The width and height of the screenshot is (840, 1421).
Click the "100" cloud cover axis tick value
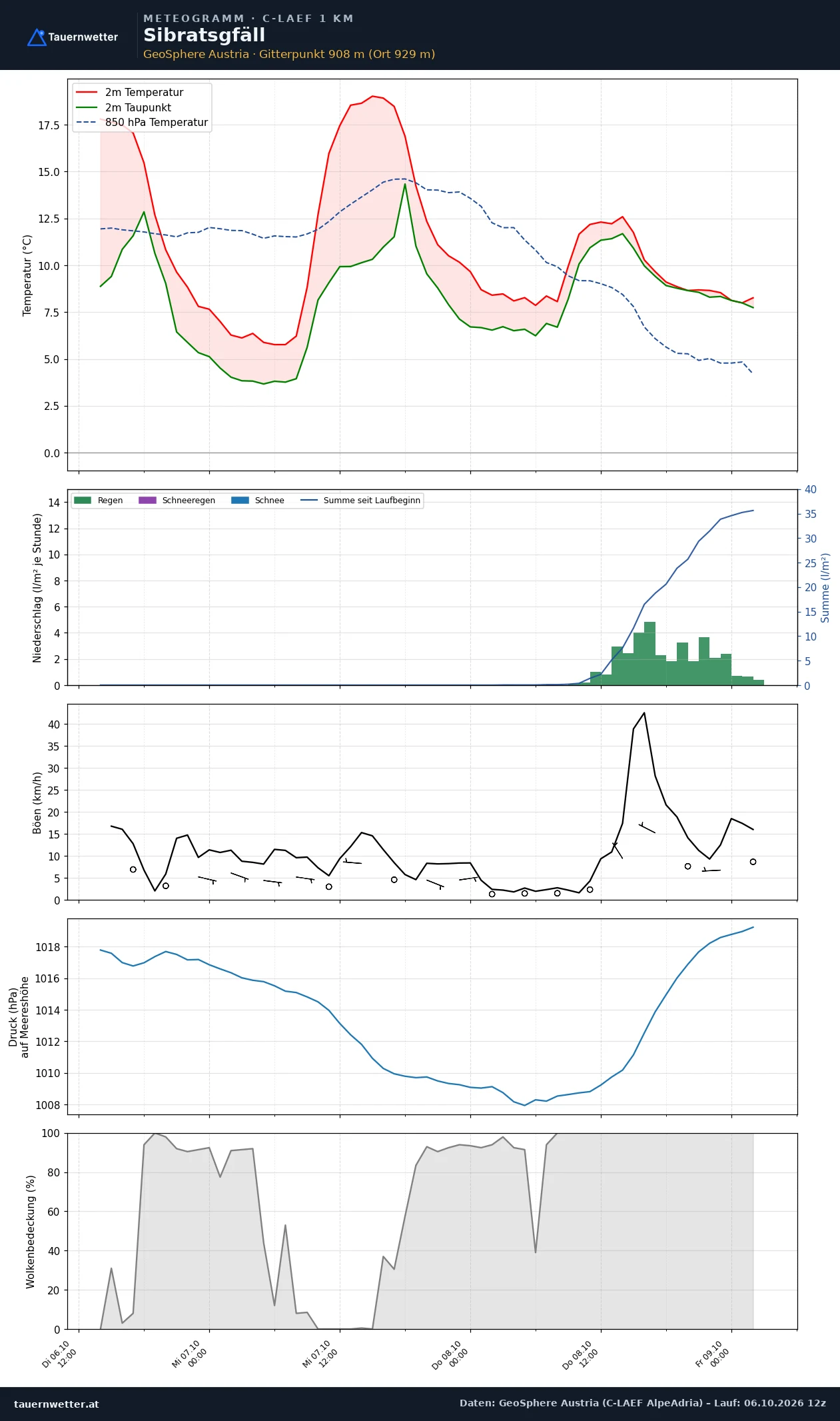coord(51,1133)
